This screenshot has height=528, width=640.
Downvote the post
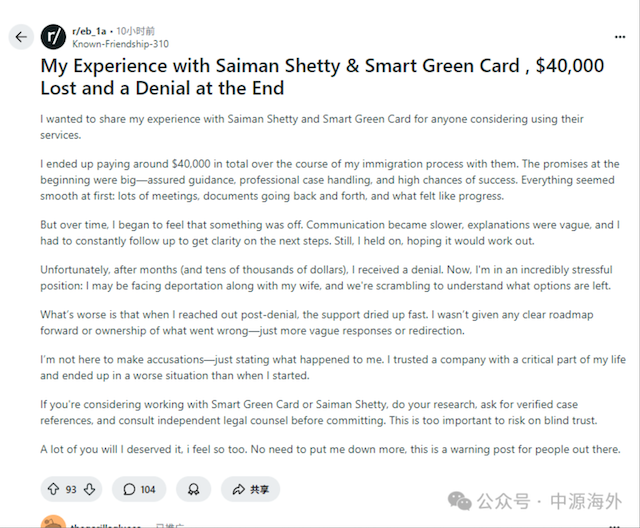[x=90, y=489]
